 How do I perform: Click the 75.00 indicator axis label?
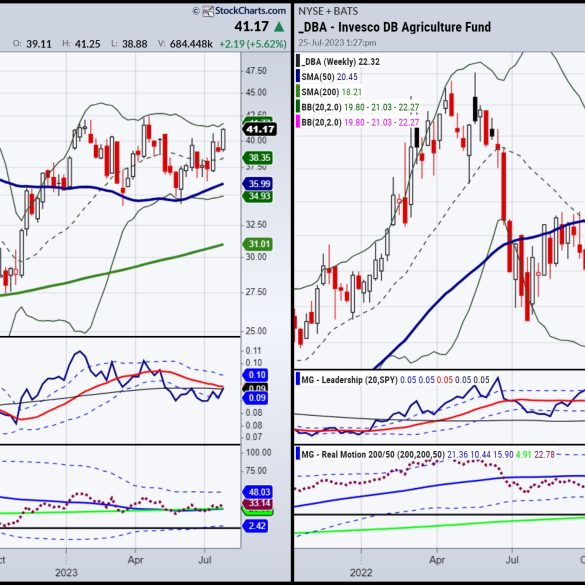[256, 470]
